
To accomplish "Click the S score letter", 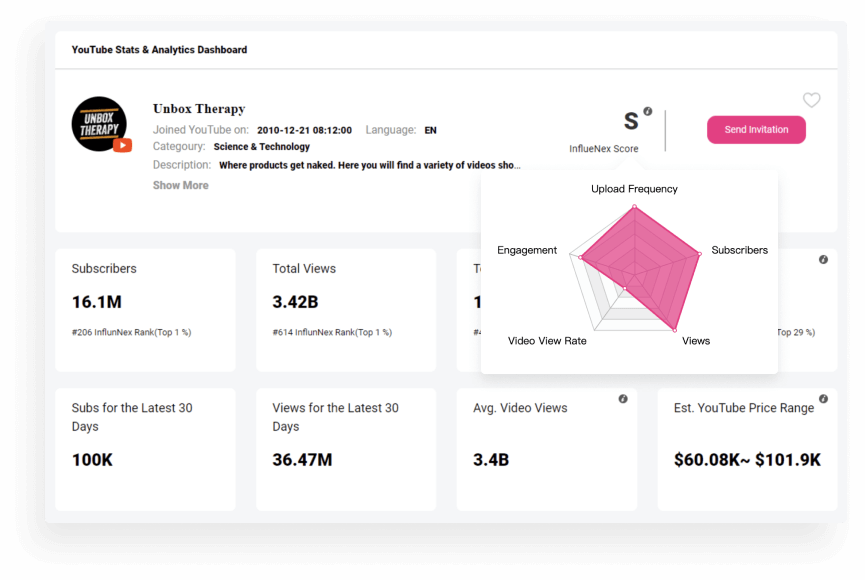I will coord(631,121).
